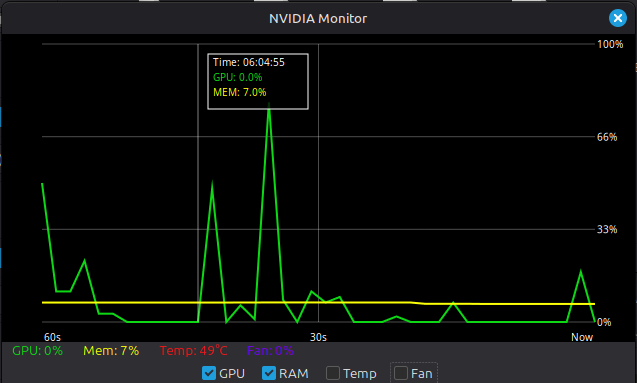Click the 'GPU: 0%' status readout

tap(37, 351)
